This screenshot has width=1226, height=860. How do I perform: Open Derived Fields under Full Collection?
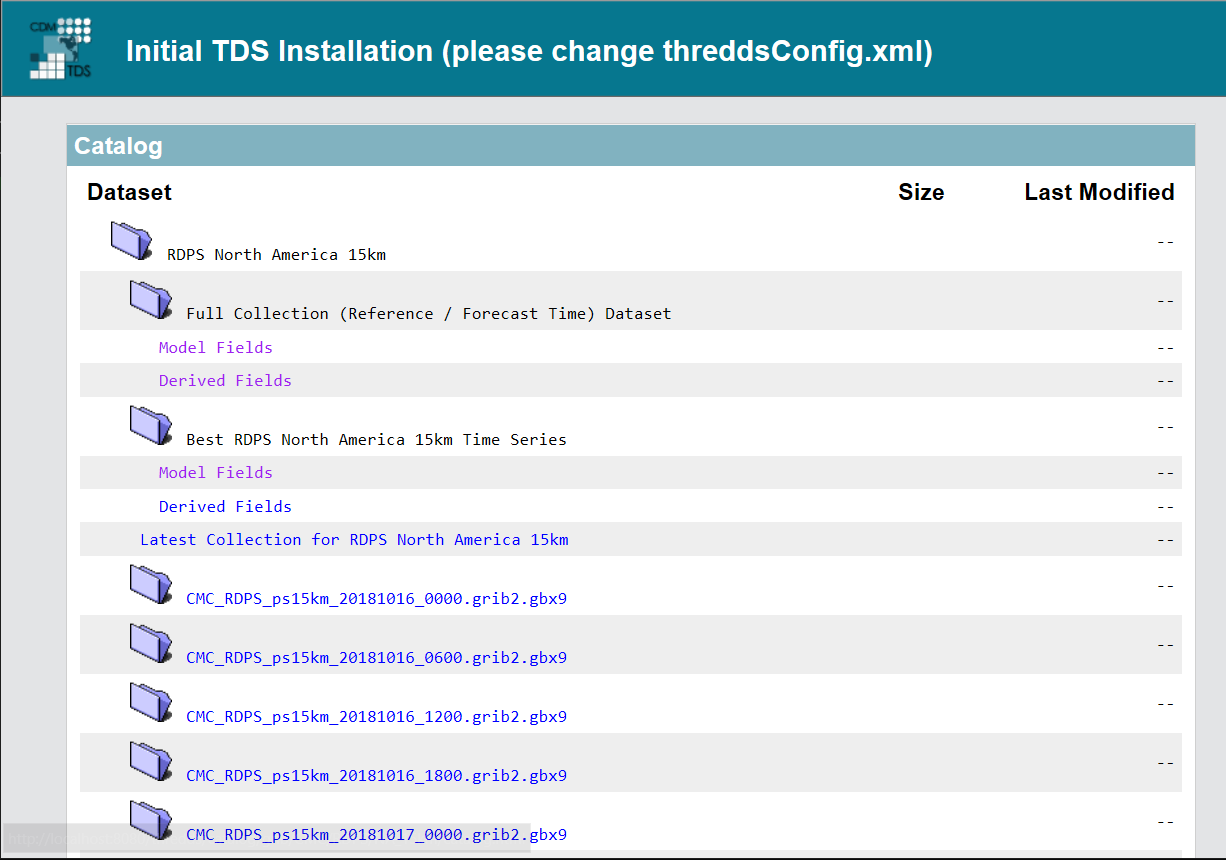[x=225, y=380]
